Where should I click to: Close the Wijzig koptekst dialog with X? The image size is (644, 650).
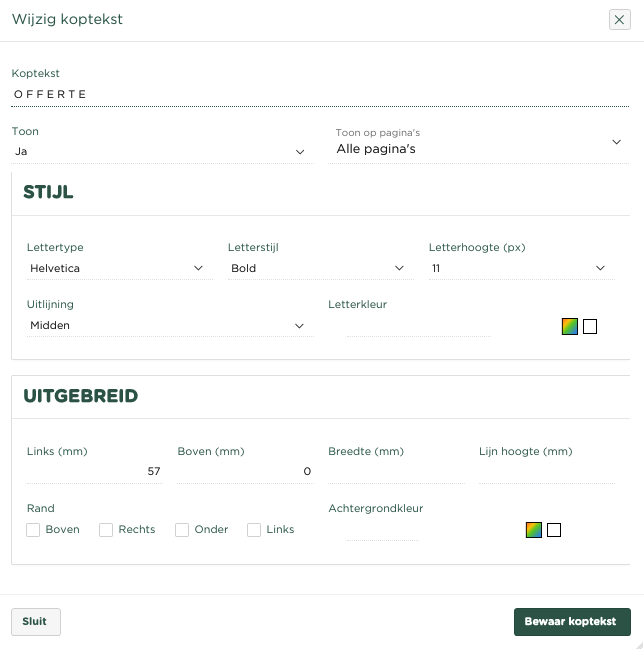click(619, 20)
